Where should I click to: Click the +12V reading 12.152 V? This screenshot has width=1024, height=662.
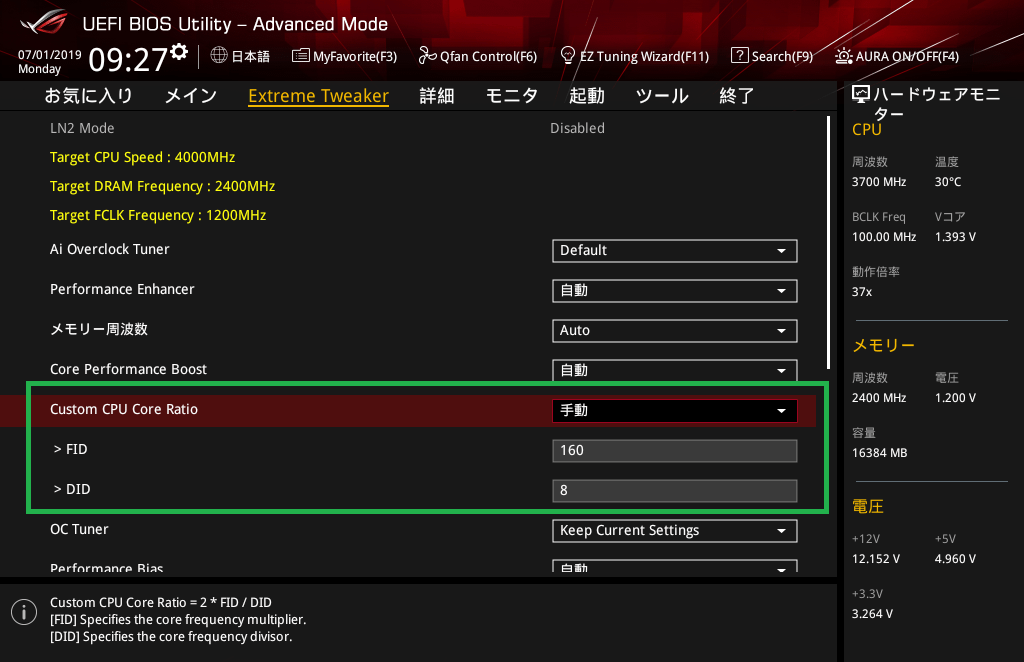pos(876,559)
